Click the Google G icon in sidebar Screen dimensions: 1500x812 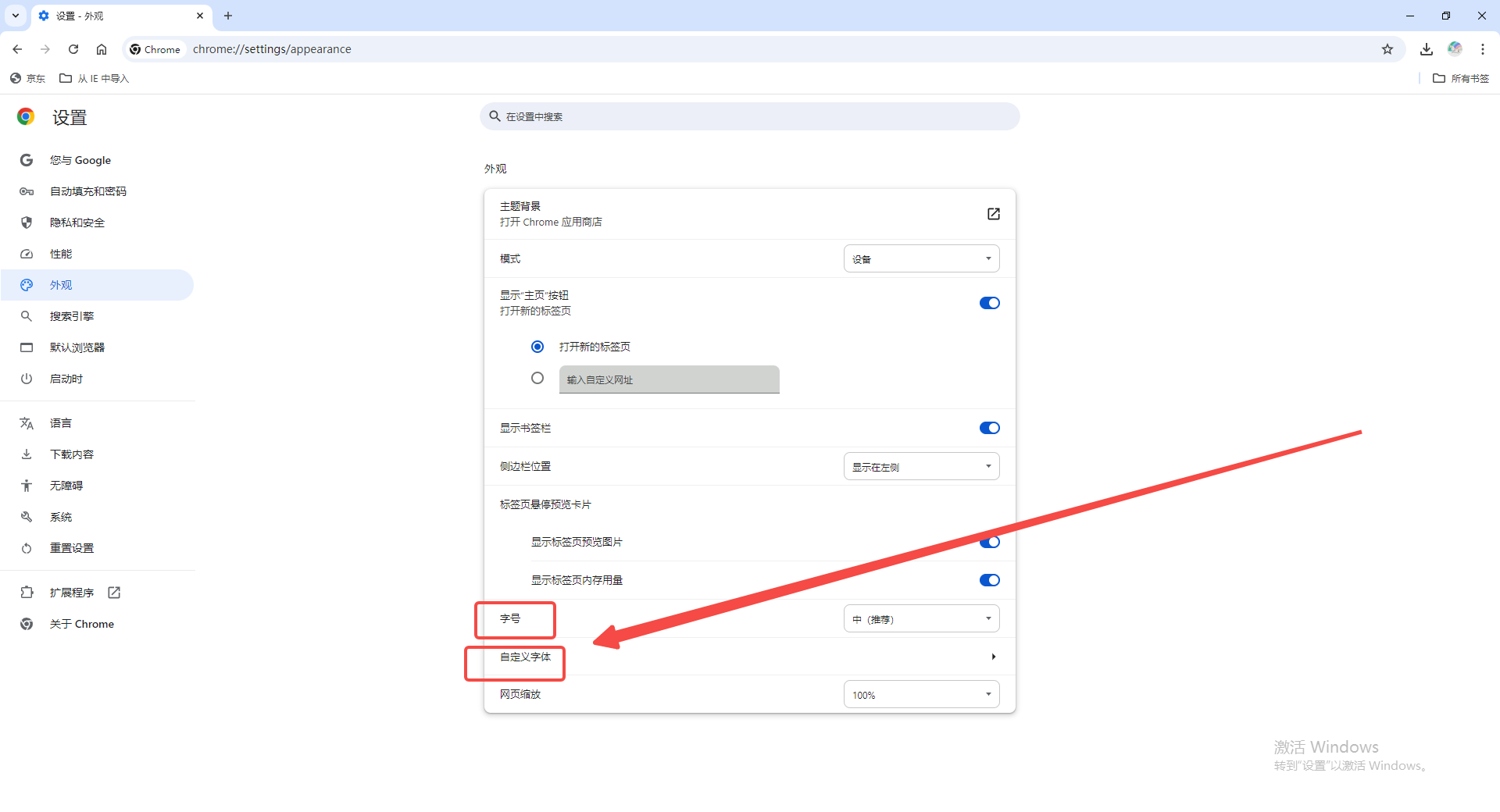[27, 160]
